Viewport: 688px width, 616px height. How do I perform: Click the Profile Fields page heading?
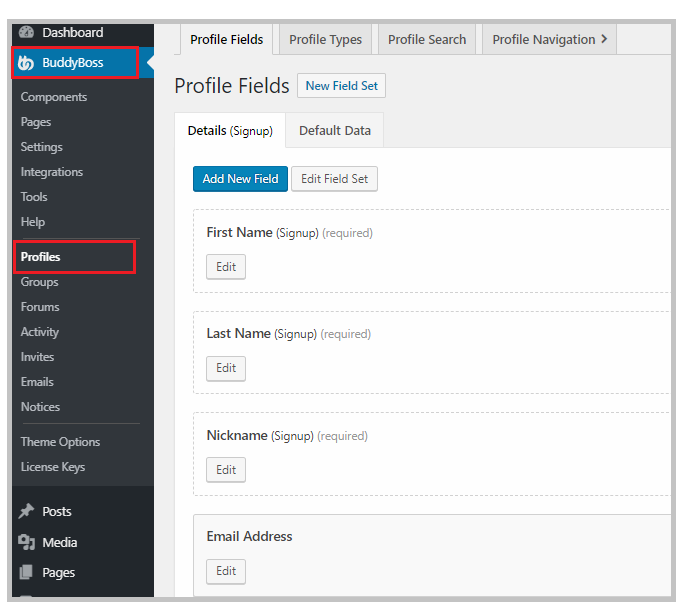(232, 86)
